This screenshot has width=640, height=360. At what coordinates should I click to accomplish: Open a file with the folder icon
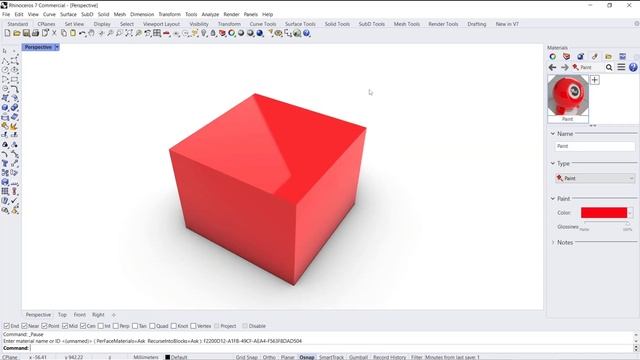(x=17, y=33)
